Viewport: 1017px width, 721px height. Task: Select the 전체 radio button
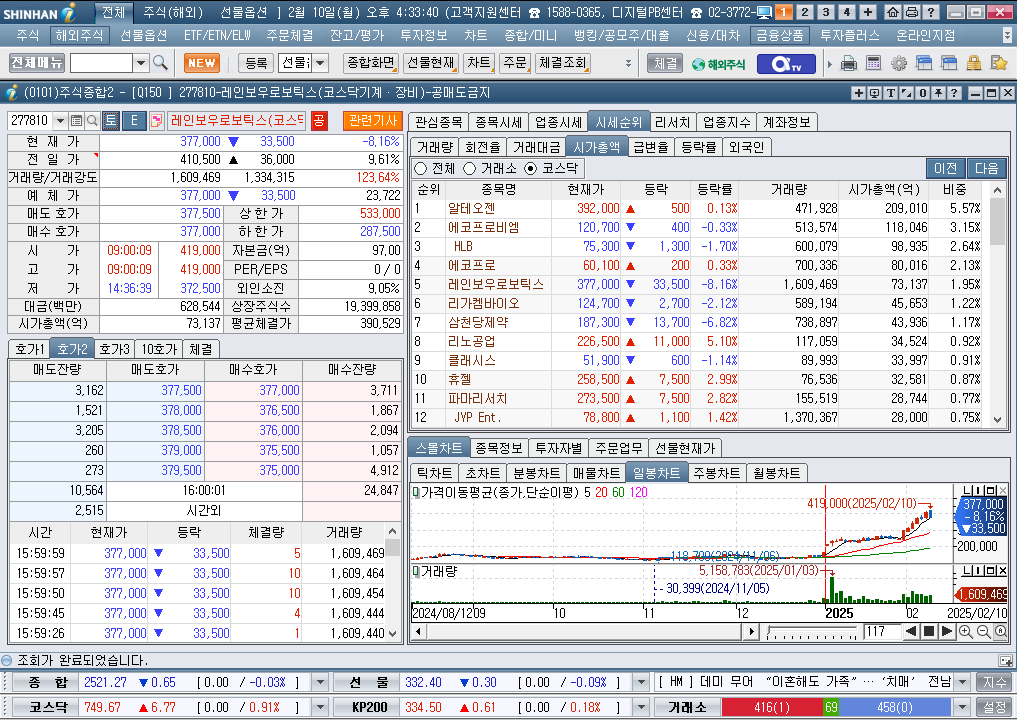point(420,169)
